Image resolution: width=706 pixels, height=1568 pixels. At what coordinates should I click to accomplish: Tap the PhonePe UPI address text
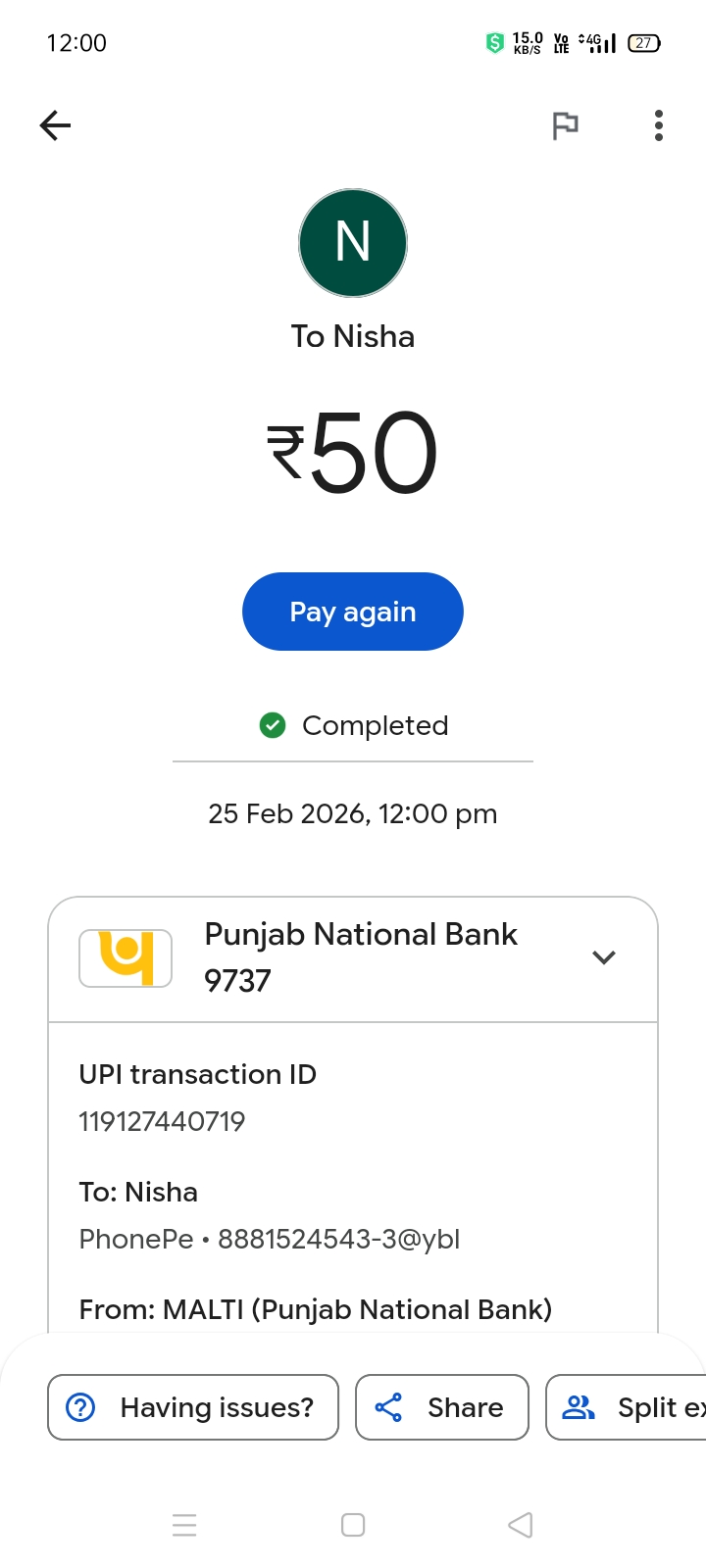[270, 1239]
